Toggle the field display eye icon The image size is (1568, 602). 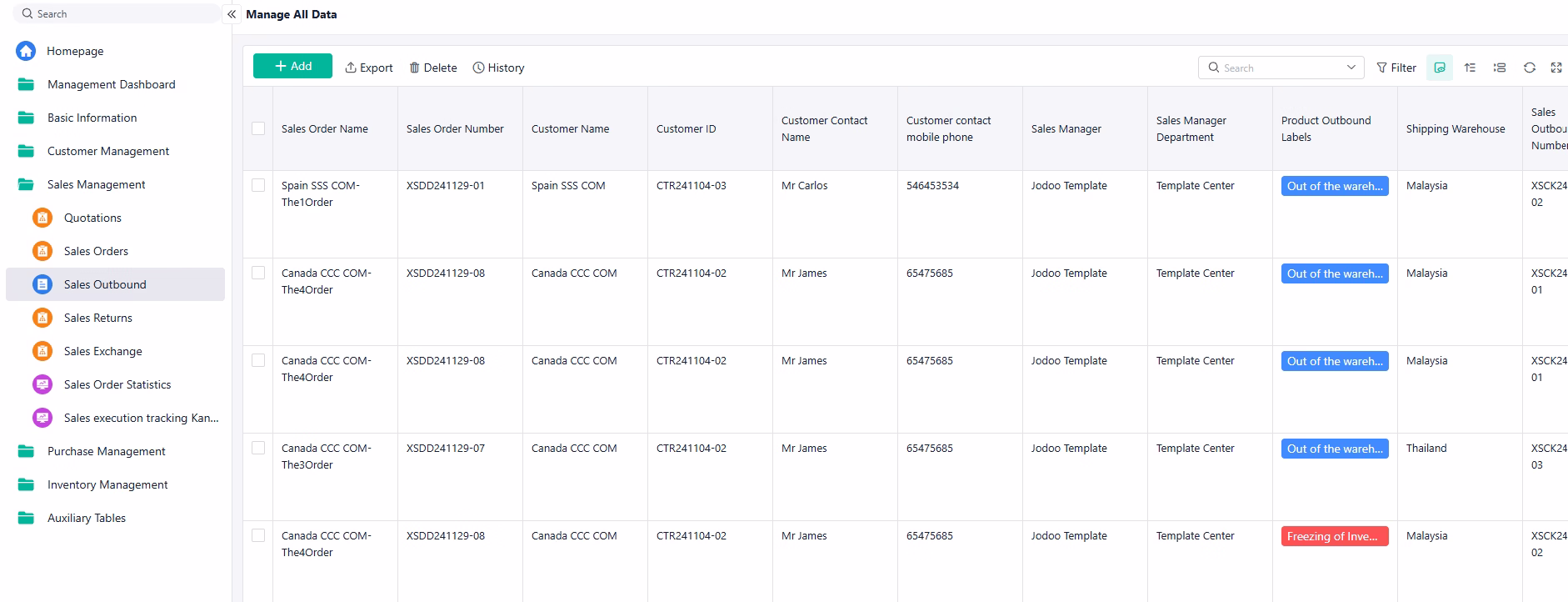[x=1439, y=68]
